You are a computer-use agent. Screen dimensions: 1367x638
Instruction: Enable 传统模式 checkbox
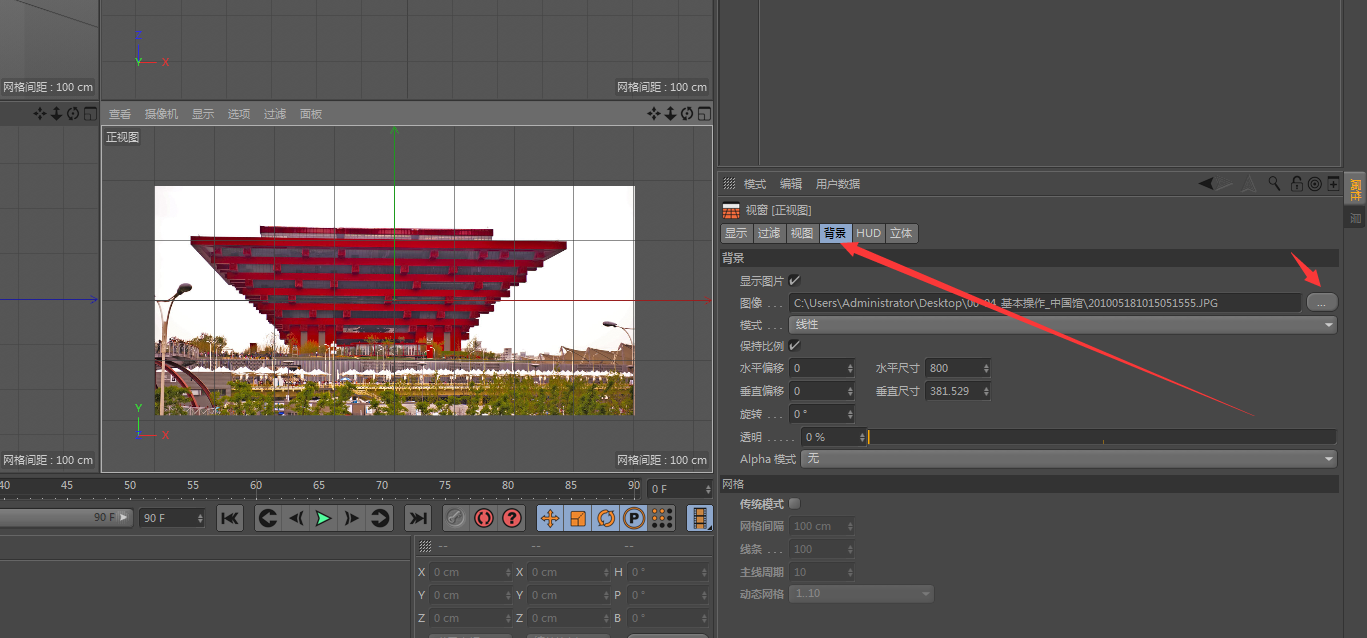(794, 503)
